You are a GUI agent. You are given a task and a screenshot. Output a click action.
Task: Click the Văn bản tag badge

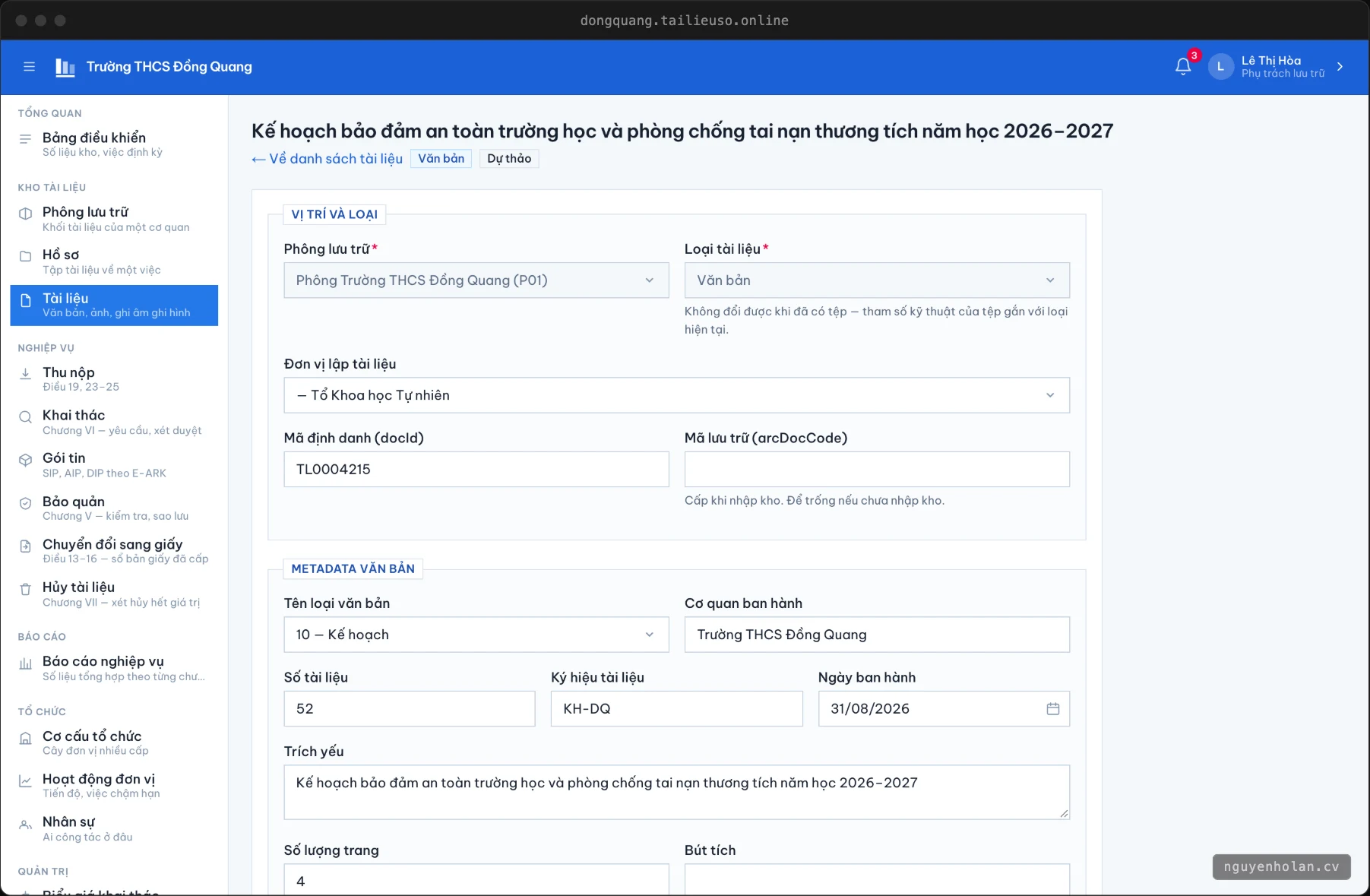(441, 159)
